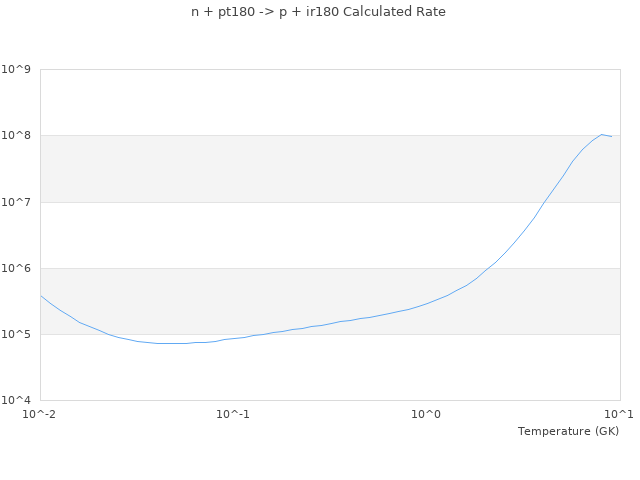Click the 10^6 y-axis tick label
The height and width of the screenshot is (480, 640).
click(17, 268)
